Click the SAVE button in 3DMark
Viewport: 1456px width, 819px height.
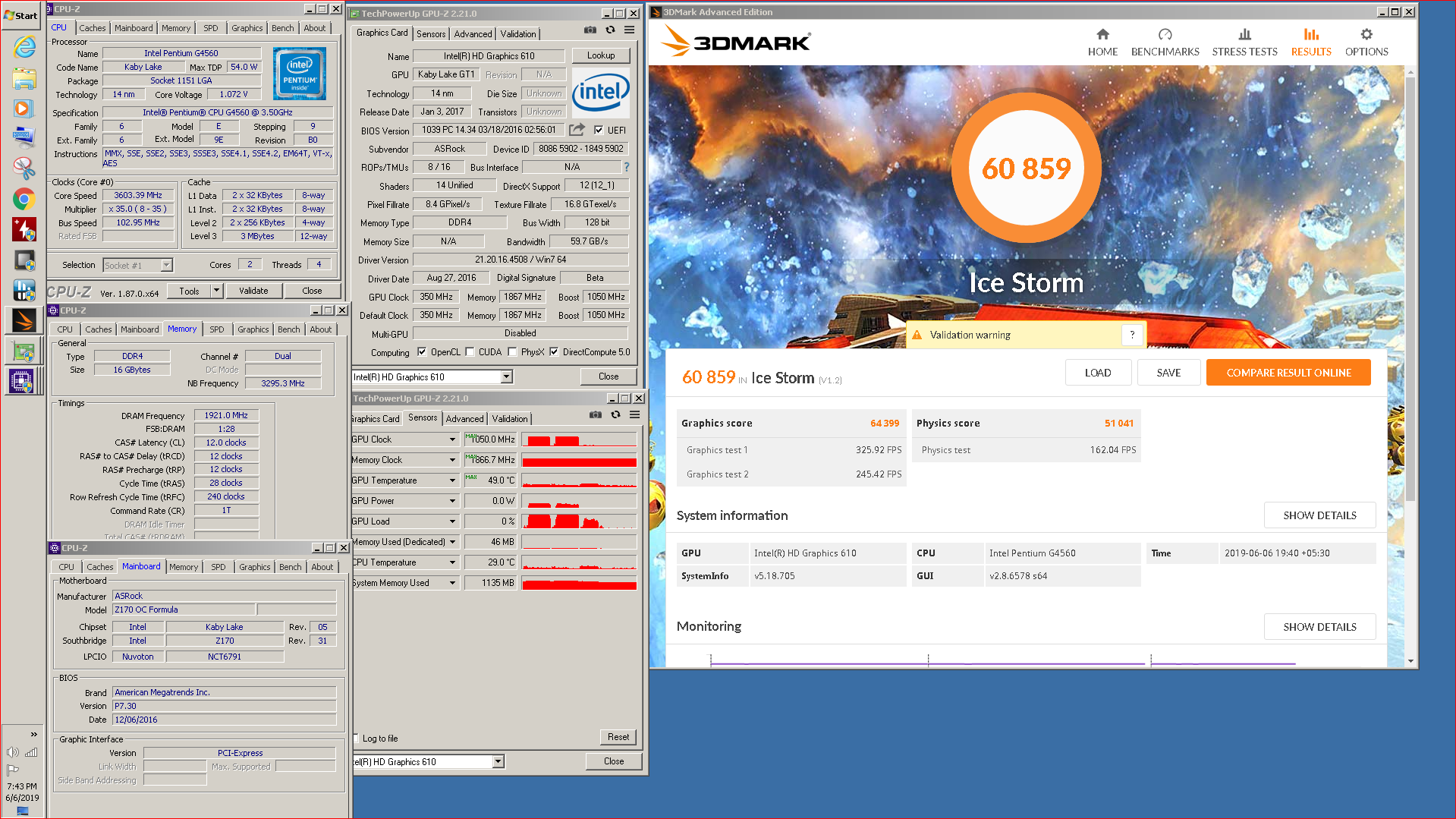[x=1168, y=373]
